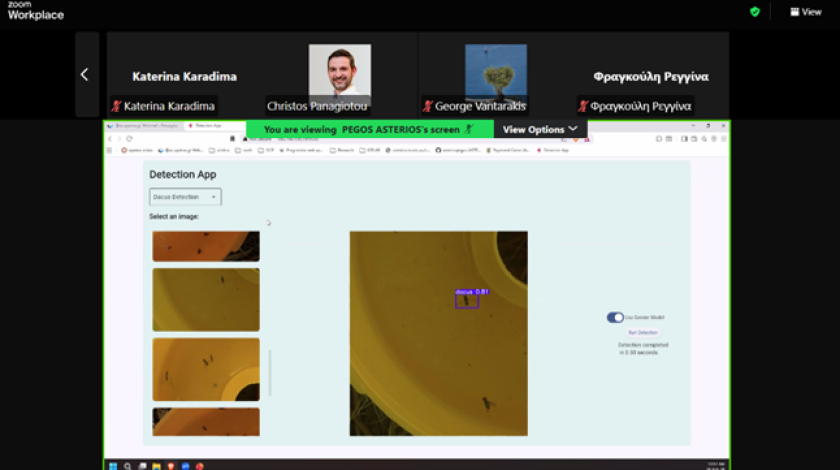The width and height of the screenshot is (840, 470).
Task: Toggle the Use Gender Model switch
Action: click(615, 317)
